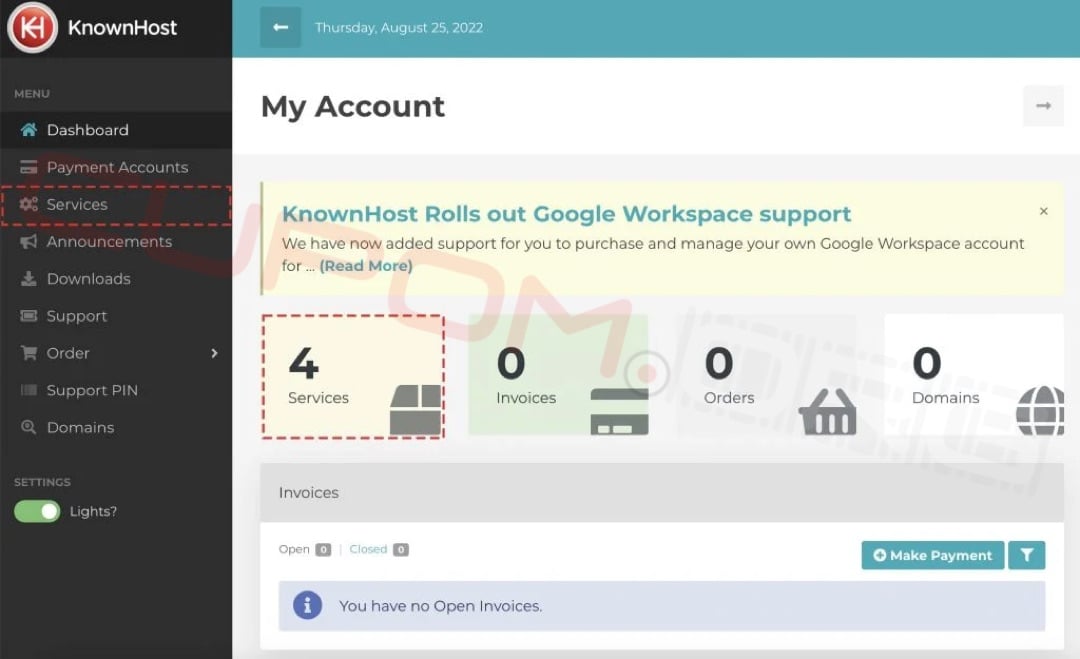Click the back arrow button in header
This screenshot has height=659, width=1080.
coord(280,28)
